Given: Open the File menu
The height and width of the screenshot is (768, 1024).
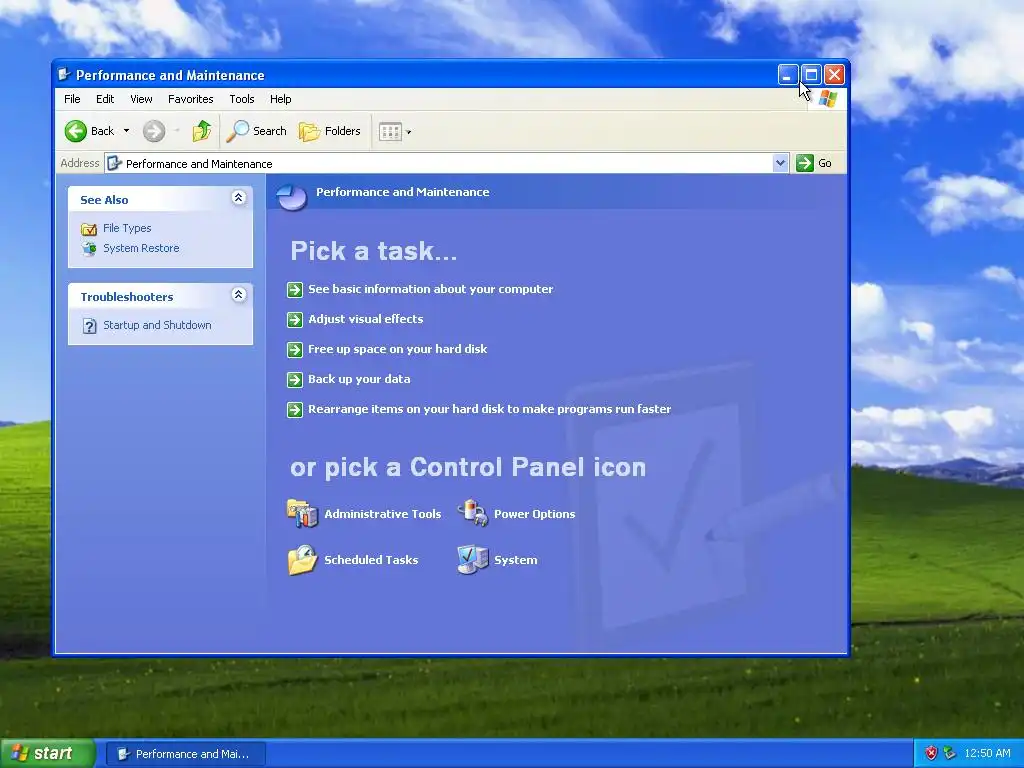Looking at the screenshot, I should (x=72, y=99).
